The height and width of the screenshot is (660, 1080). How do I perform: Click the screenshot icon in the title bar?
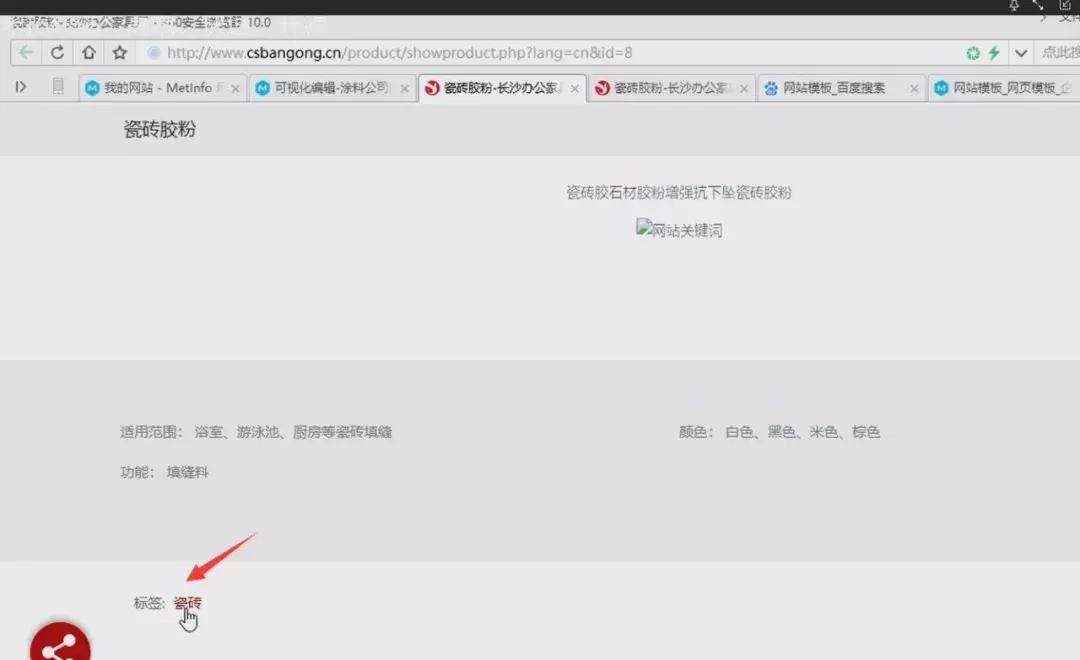[x=1065, y=6]
